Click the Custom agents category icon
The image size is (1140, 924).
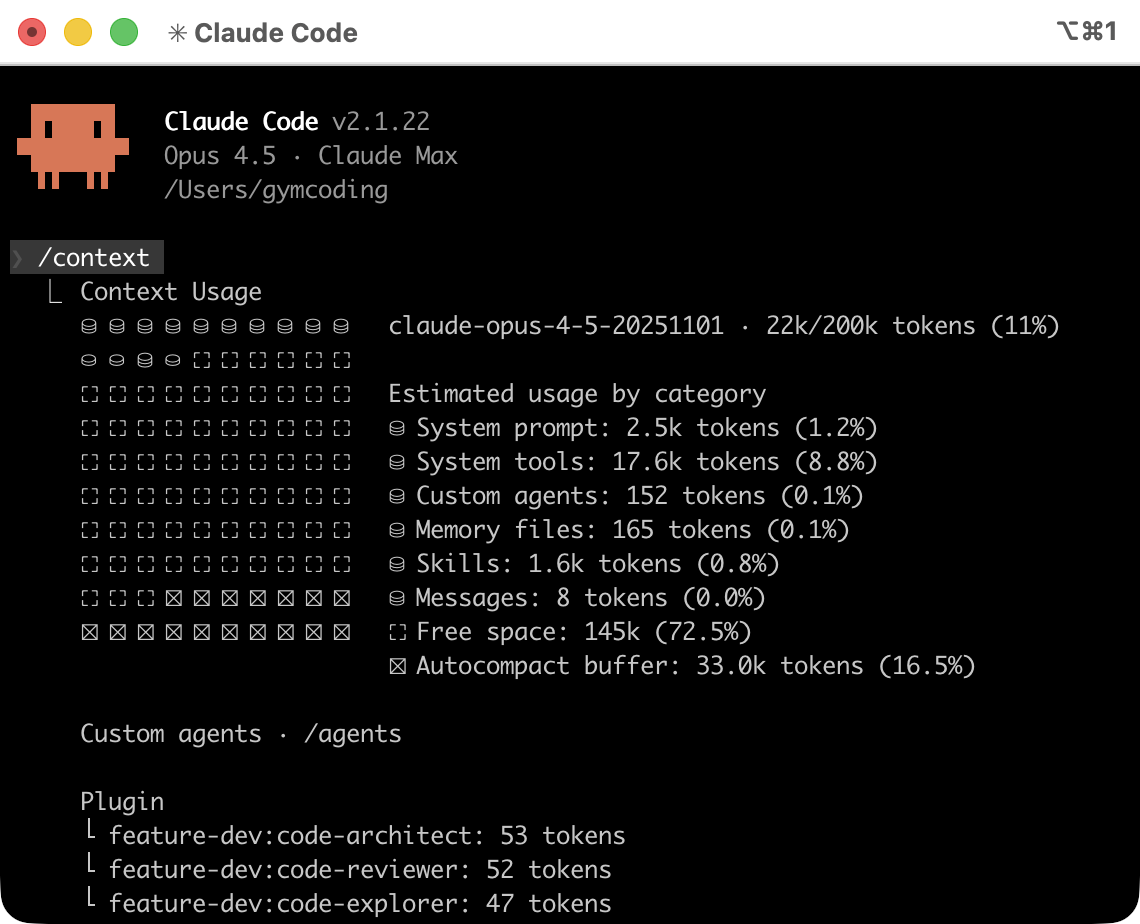pyautogui.click(x=397, y=497)
